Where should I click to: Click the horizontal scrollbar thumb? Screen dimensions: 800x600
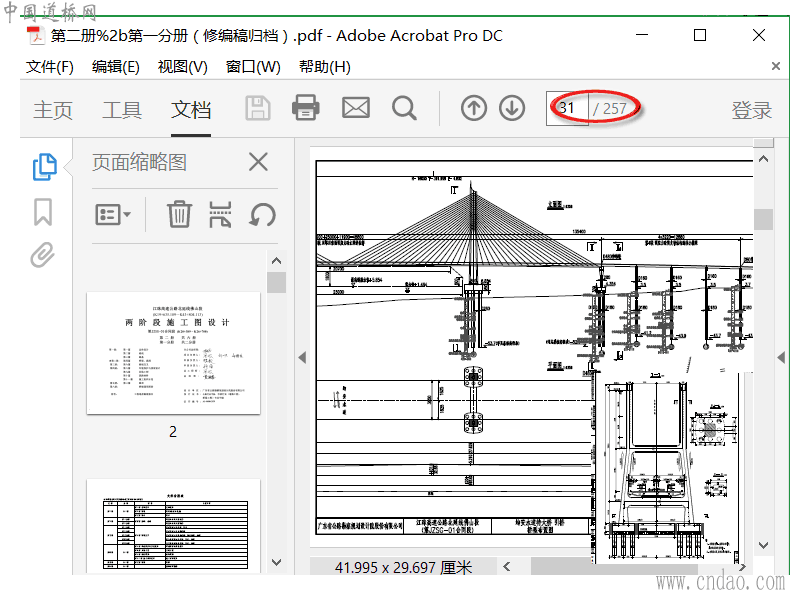pyautogui.click(x=614, y=567)
